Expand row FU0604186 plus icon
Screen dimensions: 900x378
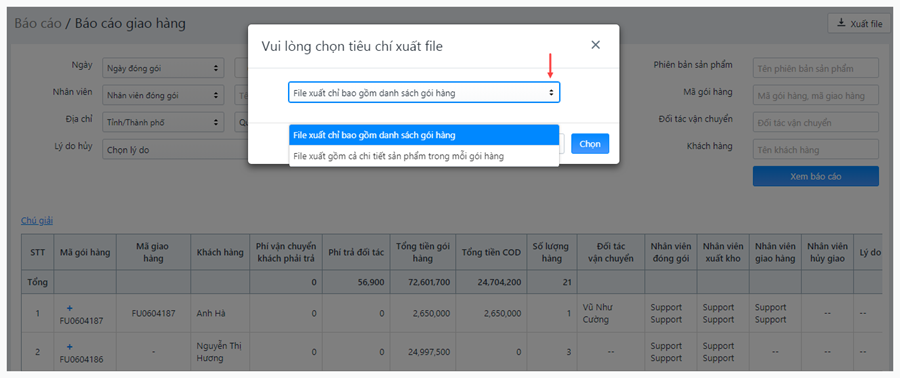click(69, 346)
